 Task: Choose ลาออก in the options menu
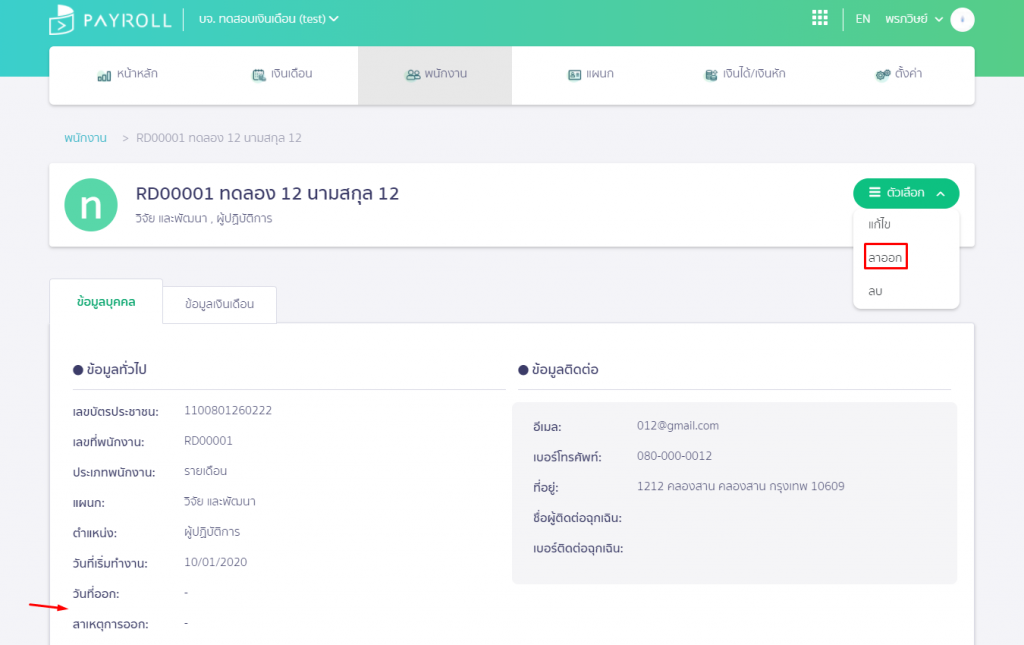(885, 257)
